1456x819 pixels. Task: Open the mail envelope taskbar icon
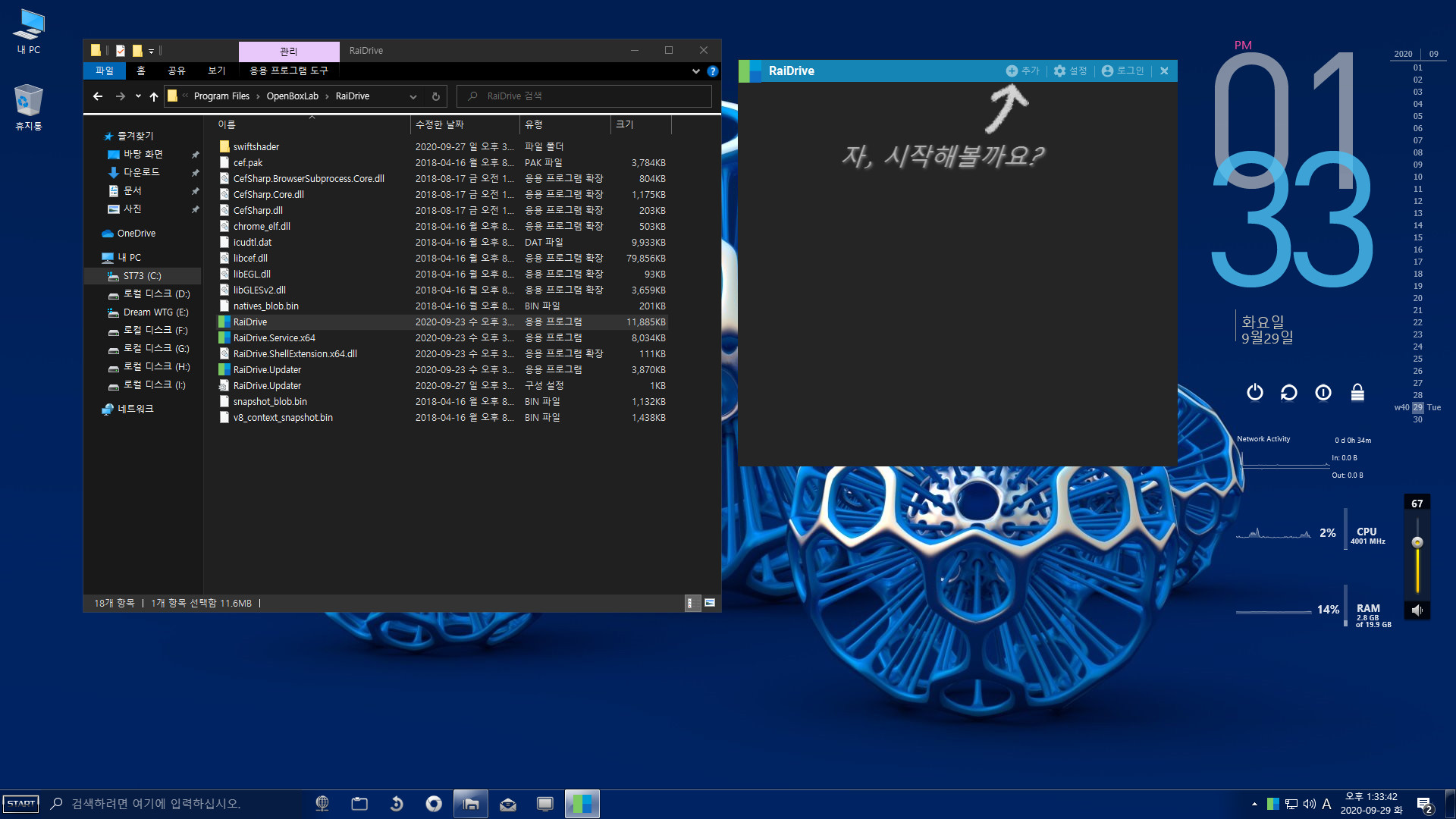508,804
